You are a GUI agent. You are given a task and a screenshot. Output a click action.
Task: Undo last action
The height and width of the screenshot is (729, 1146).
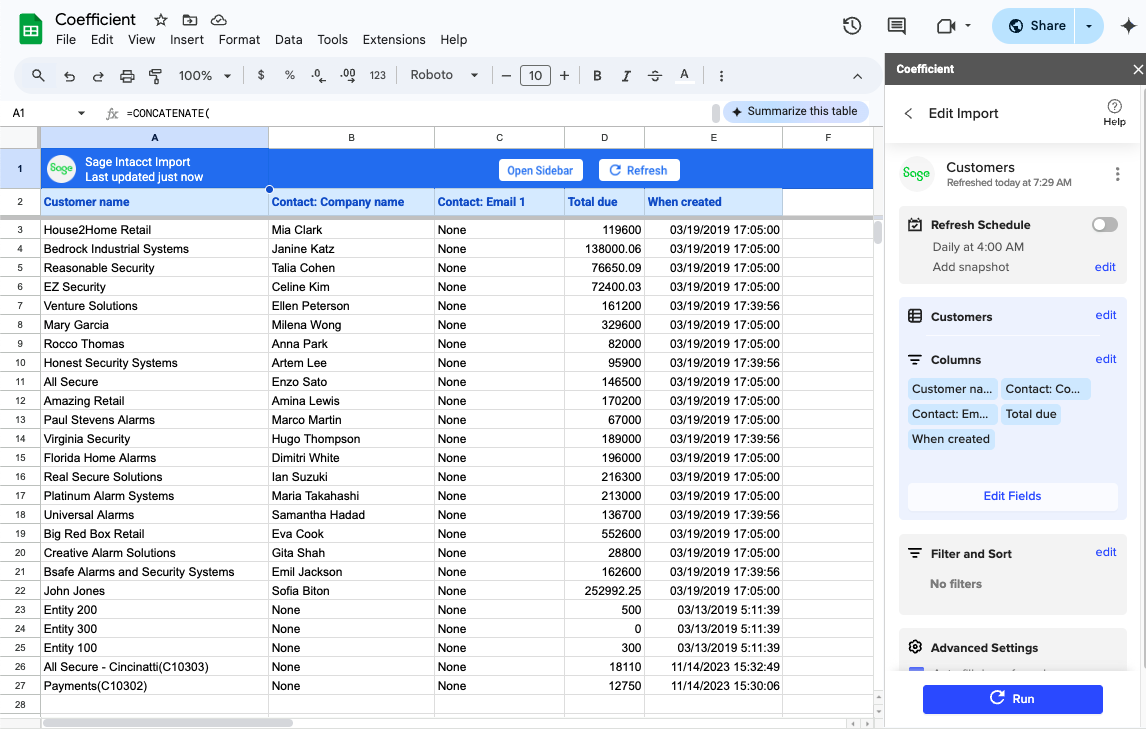[x=69, y=75]
